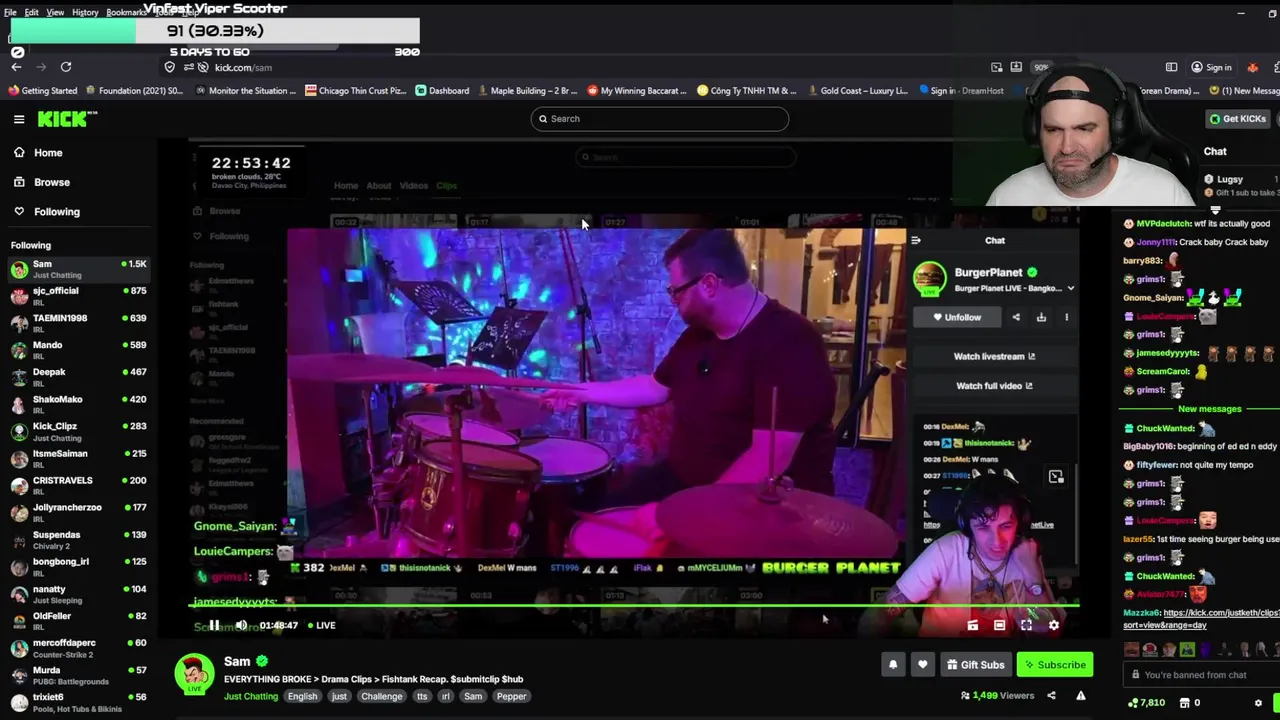Open the My Winning Baccarat bookmark
The width and height of the screenshot is (1280, 720).
[637, 91]
